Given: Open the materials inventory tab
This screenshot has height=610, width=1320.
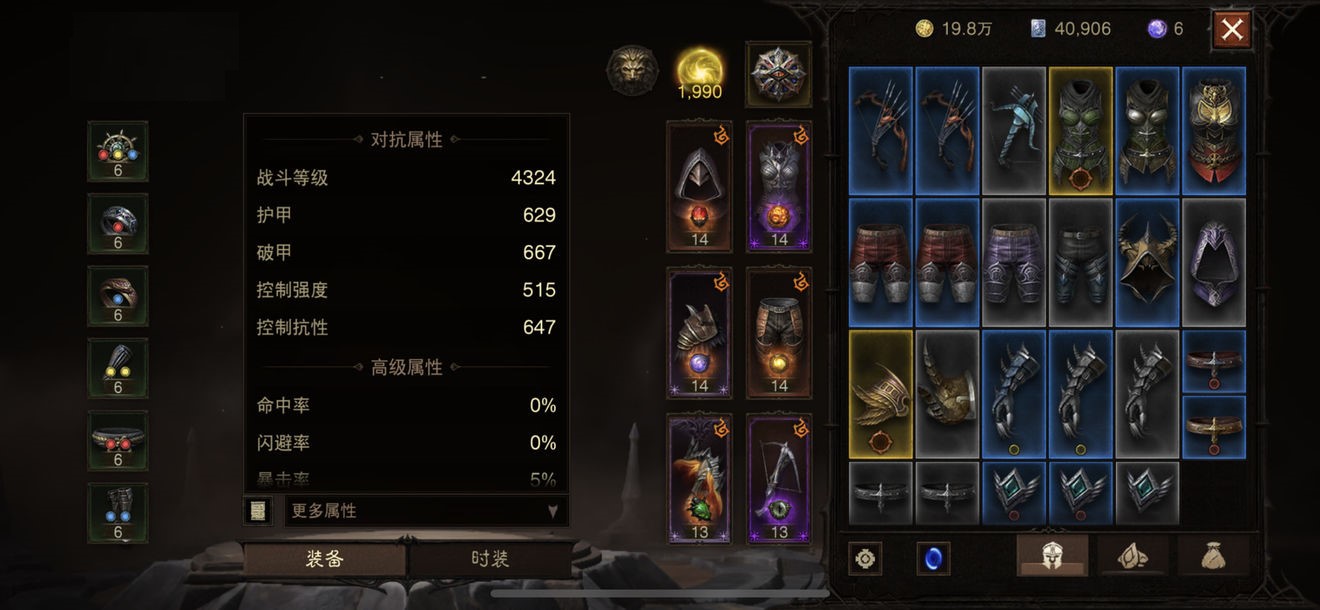Looking at the screenshot, I should (x=1131, y=556).
